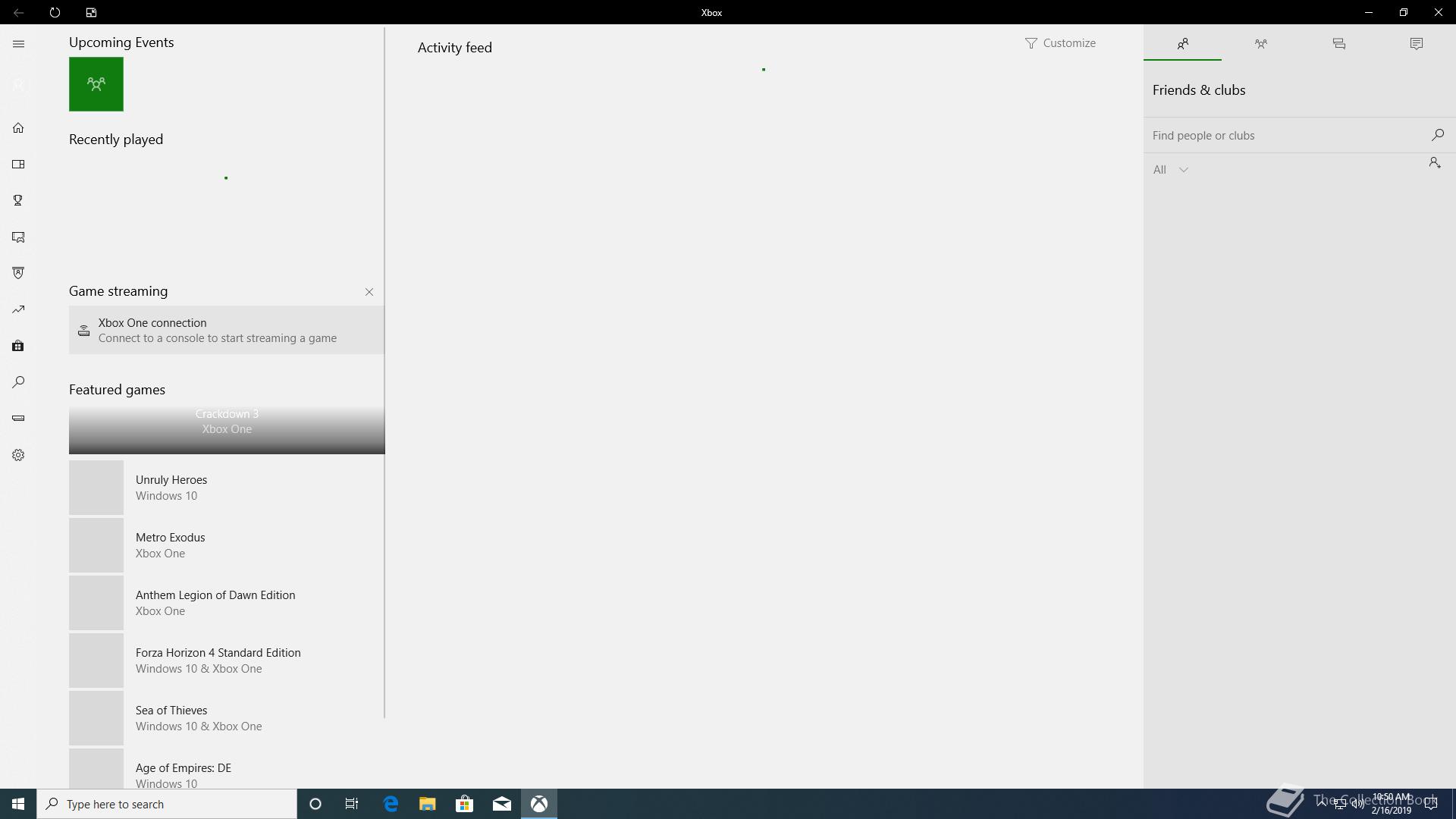Open Sea of Thieves featured game

[x=227, y=718]
